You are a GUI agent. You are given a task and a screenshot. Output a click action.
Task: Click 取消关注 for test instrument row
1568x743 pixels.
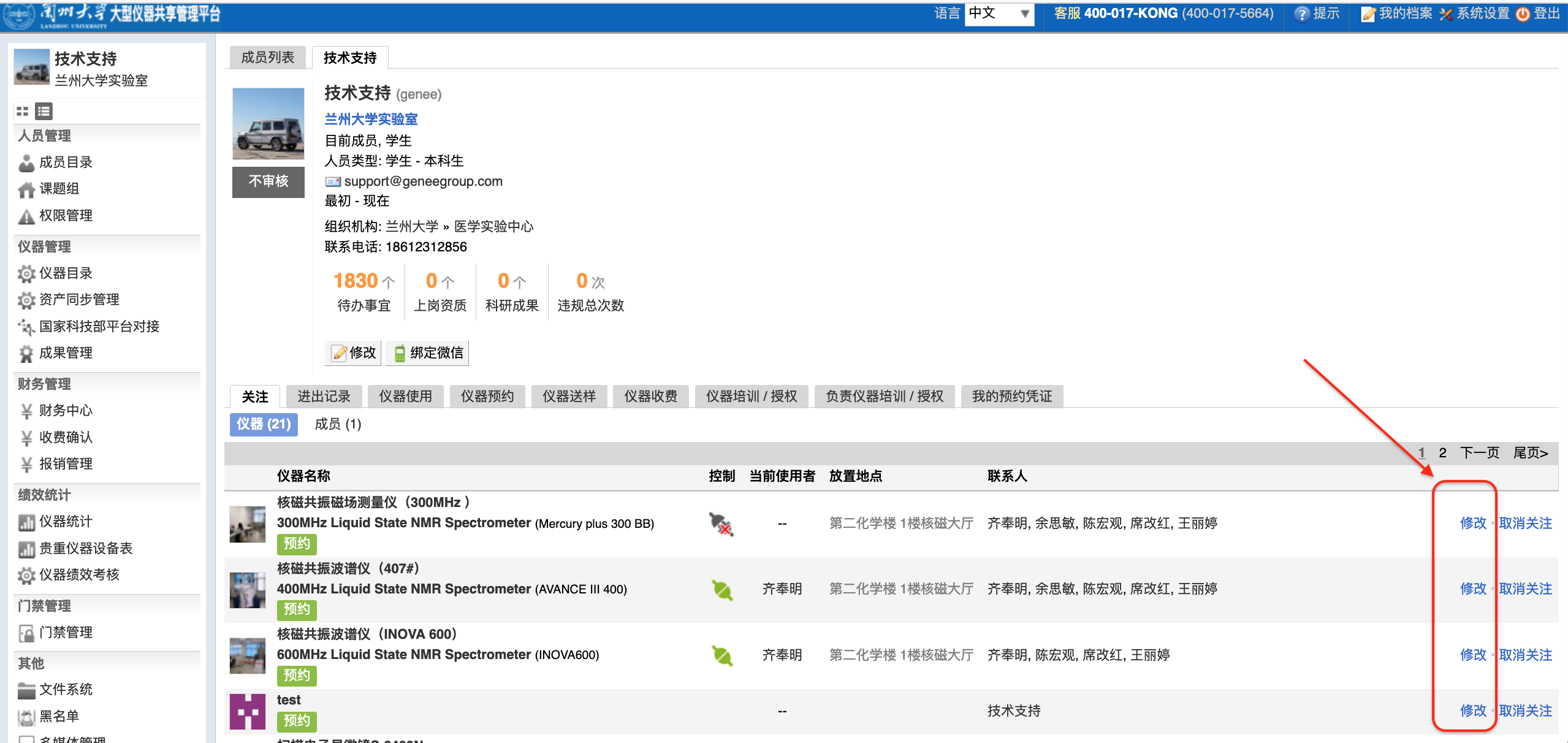tap(1526, 711)
